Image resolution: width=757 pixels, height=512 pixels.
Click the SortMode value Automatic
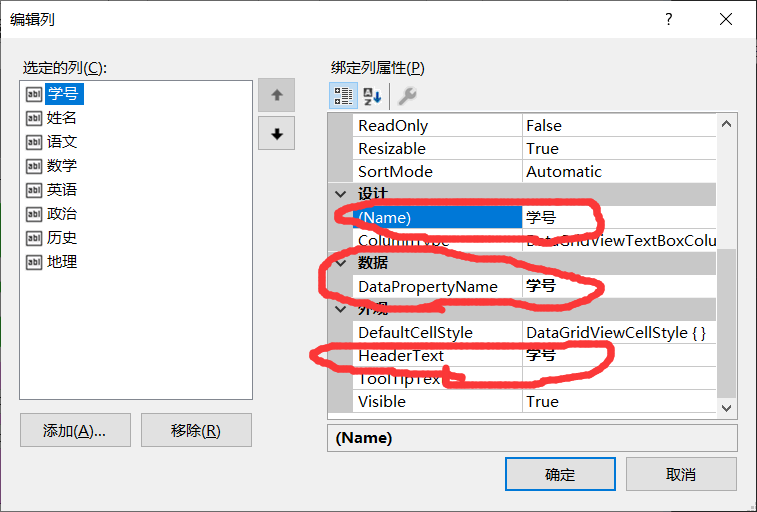(x=619, y=172)
